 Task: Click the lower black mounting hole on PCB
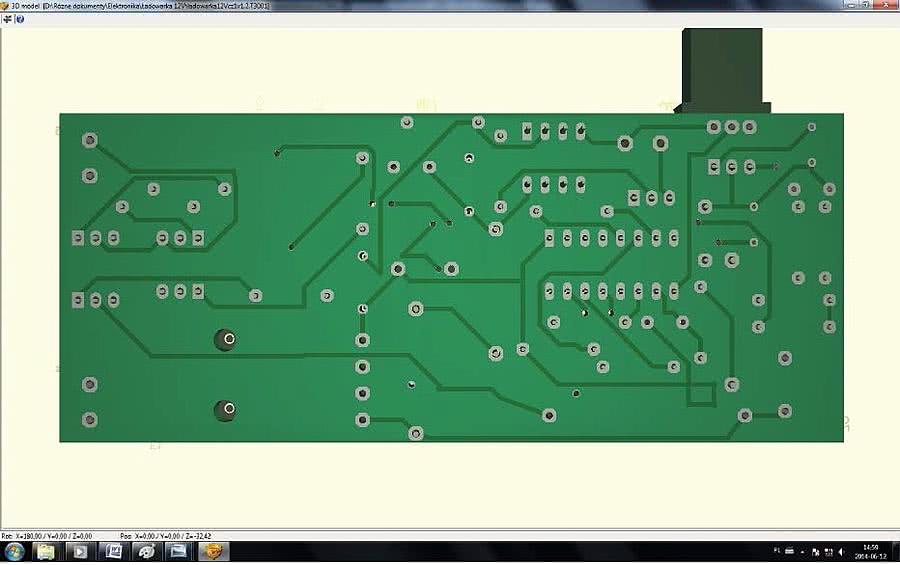pos(225,409)
